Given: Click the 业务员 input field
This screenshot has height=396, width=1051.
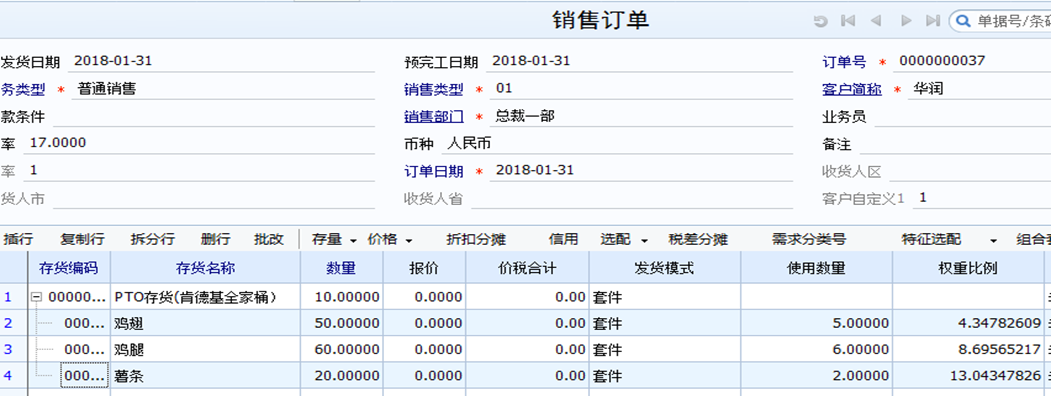Looking at the screenshot, I should pos(963,117).
